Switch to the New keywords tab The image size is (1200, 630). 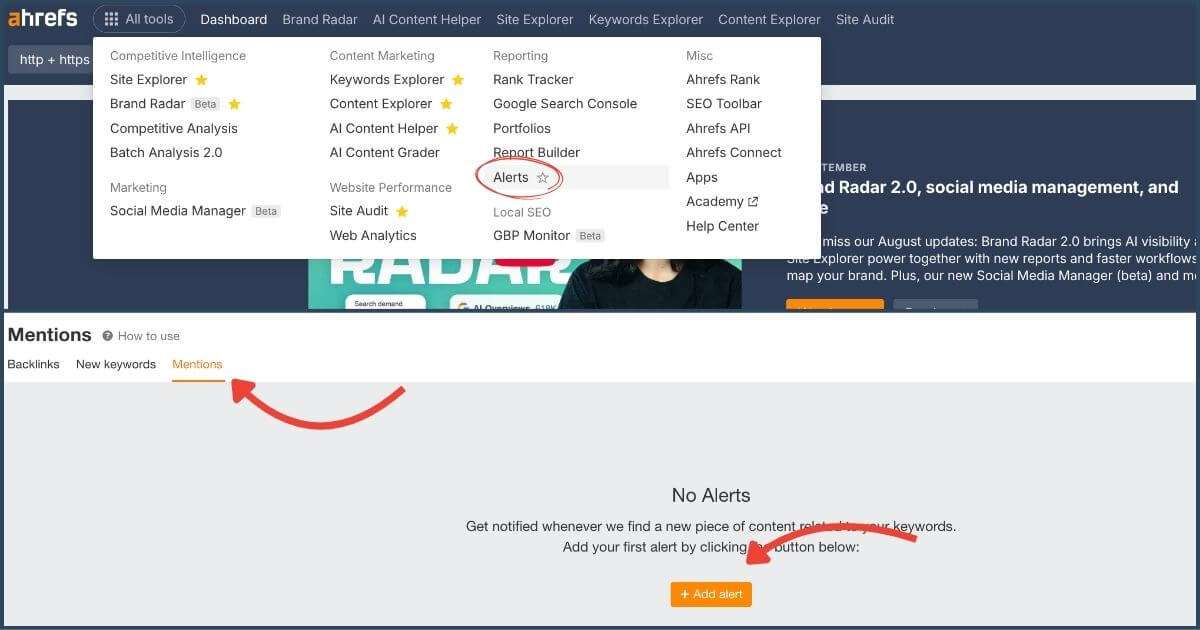click(x=115, y=364)
